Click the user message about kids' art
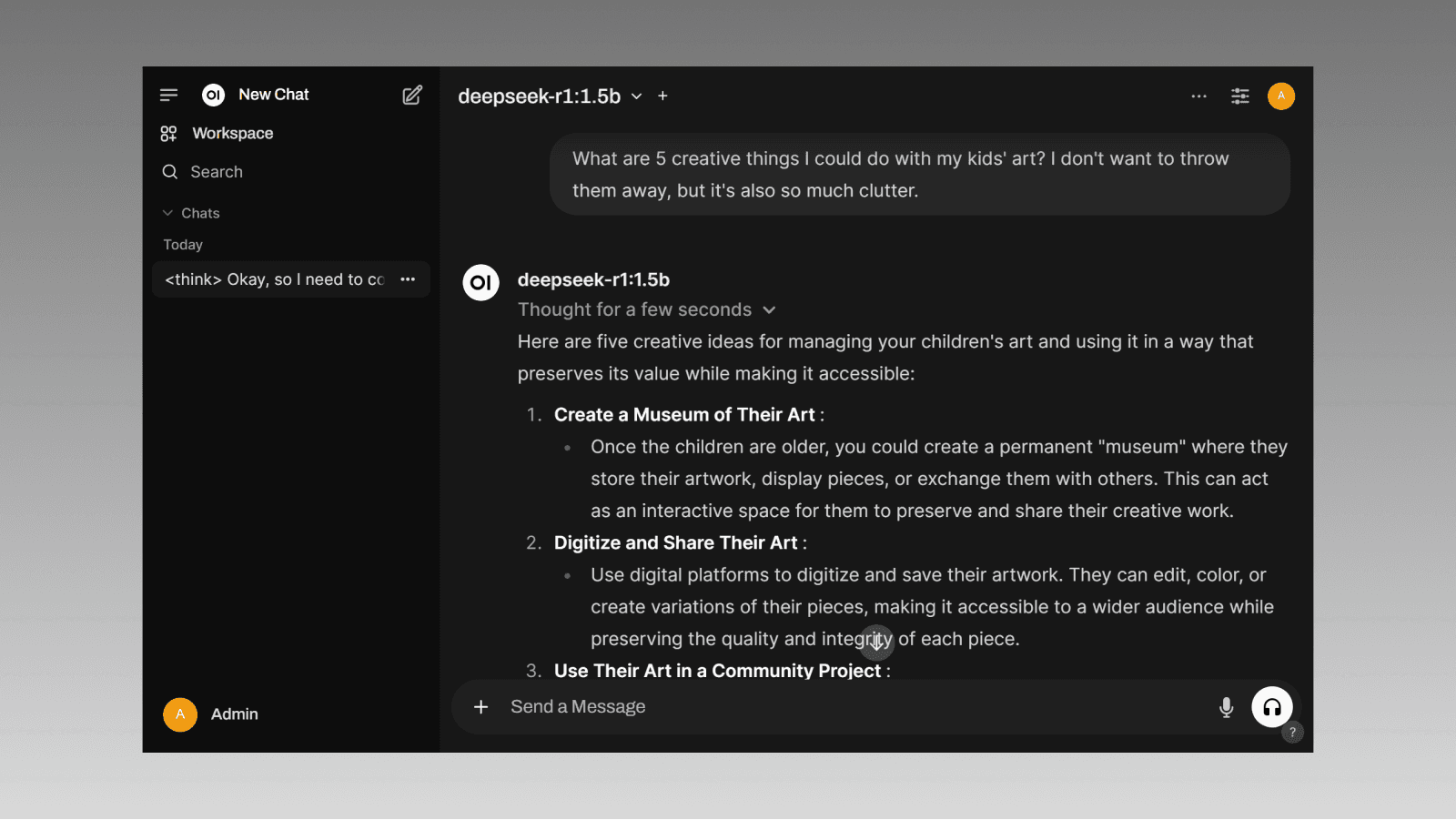 coord(920,175)
